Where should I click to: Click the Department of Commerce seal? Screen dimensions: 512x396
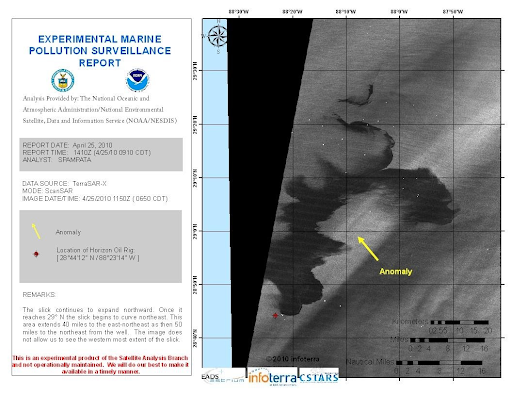click(63, 80)
